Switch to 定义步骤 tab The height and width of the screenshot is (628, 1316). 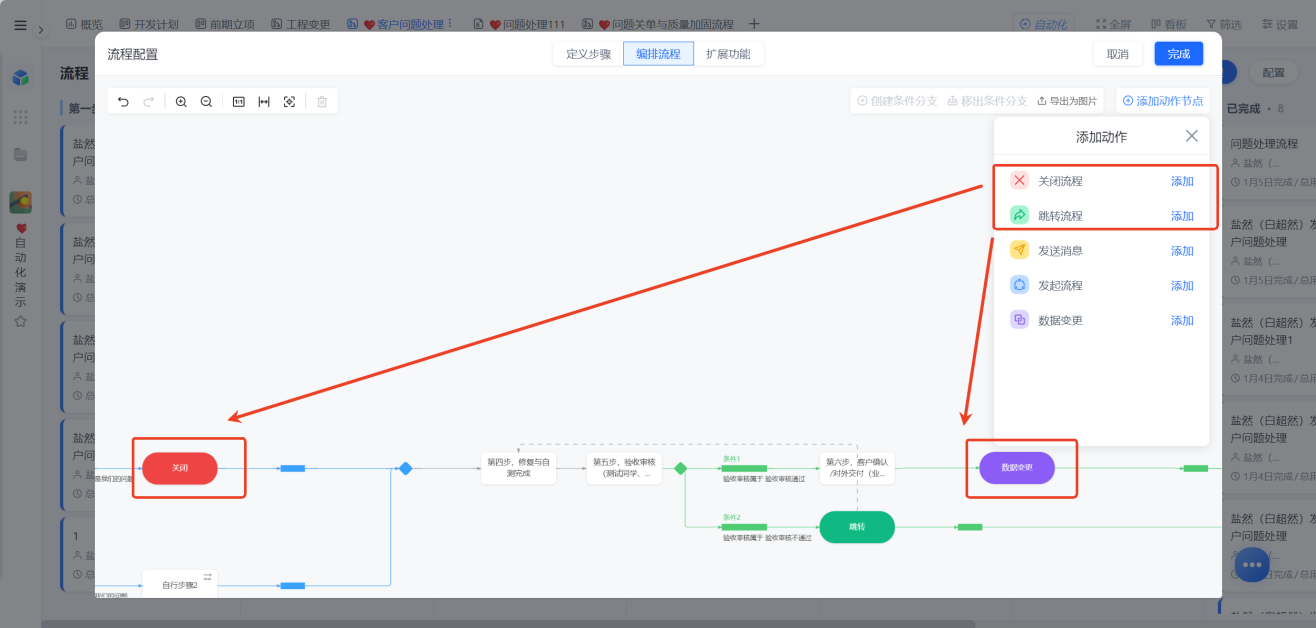[x=589, y=54]
